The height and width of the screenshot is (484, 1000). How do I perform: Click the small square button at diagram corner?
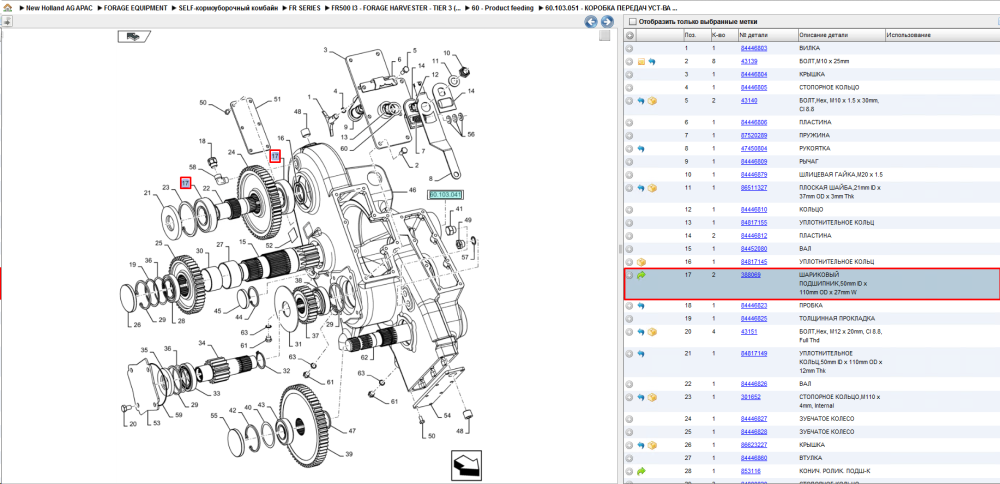605,36
